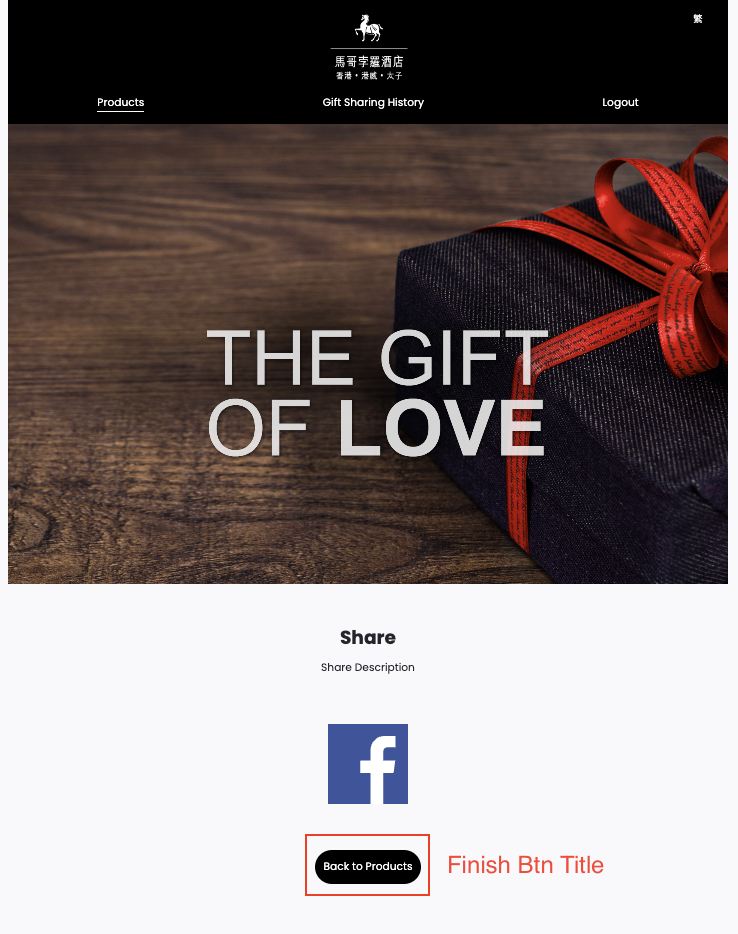
Task: Click the white F letter on Facebook tile
Action: click(378, 770)
